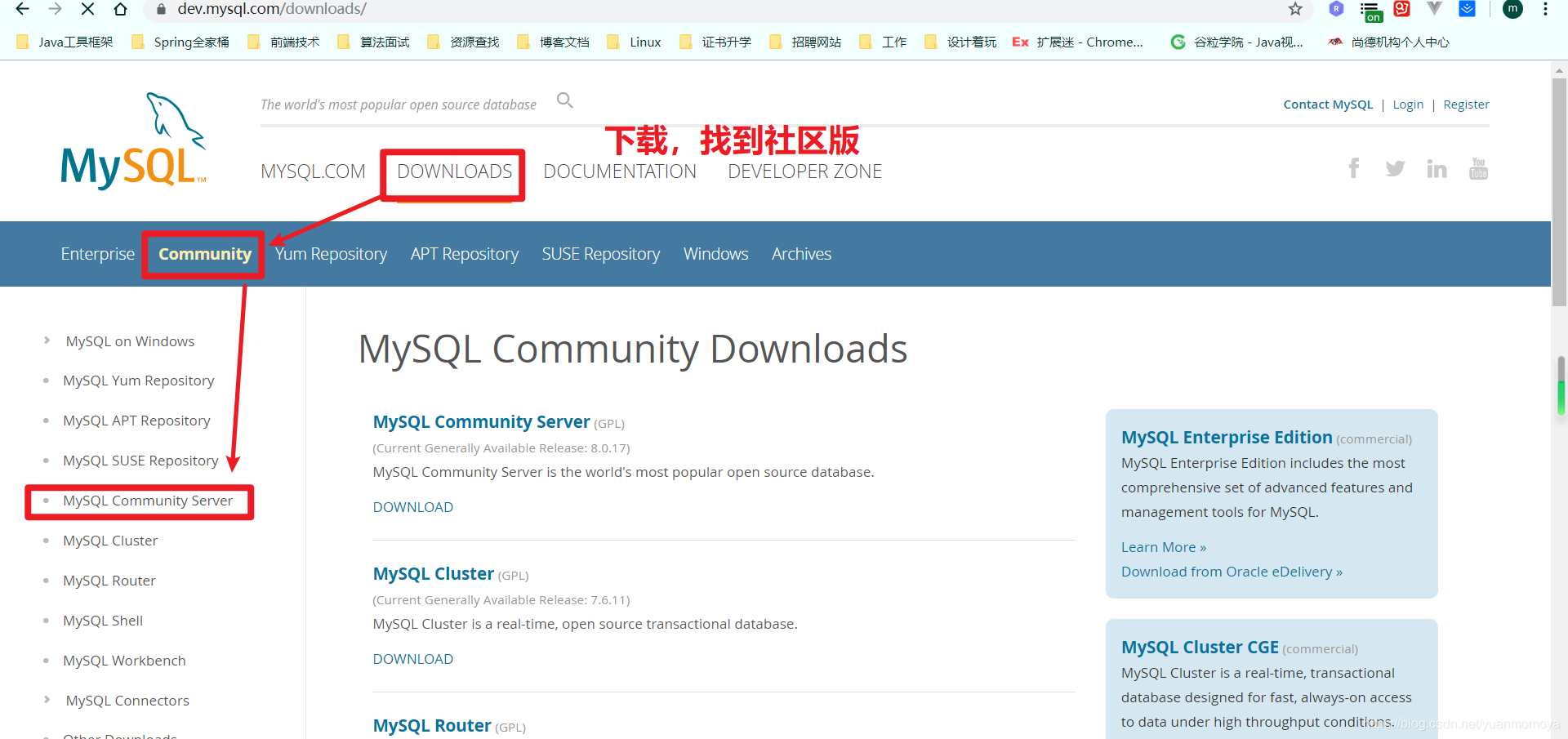Viewport: 1568px width, 739px height.
Task: Open MySQL's Twitter icon
Action: 1395,169
